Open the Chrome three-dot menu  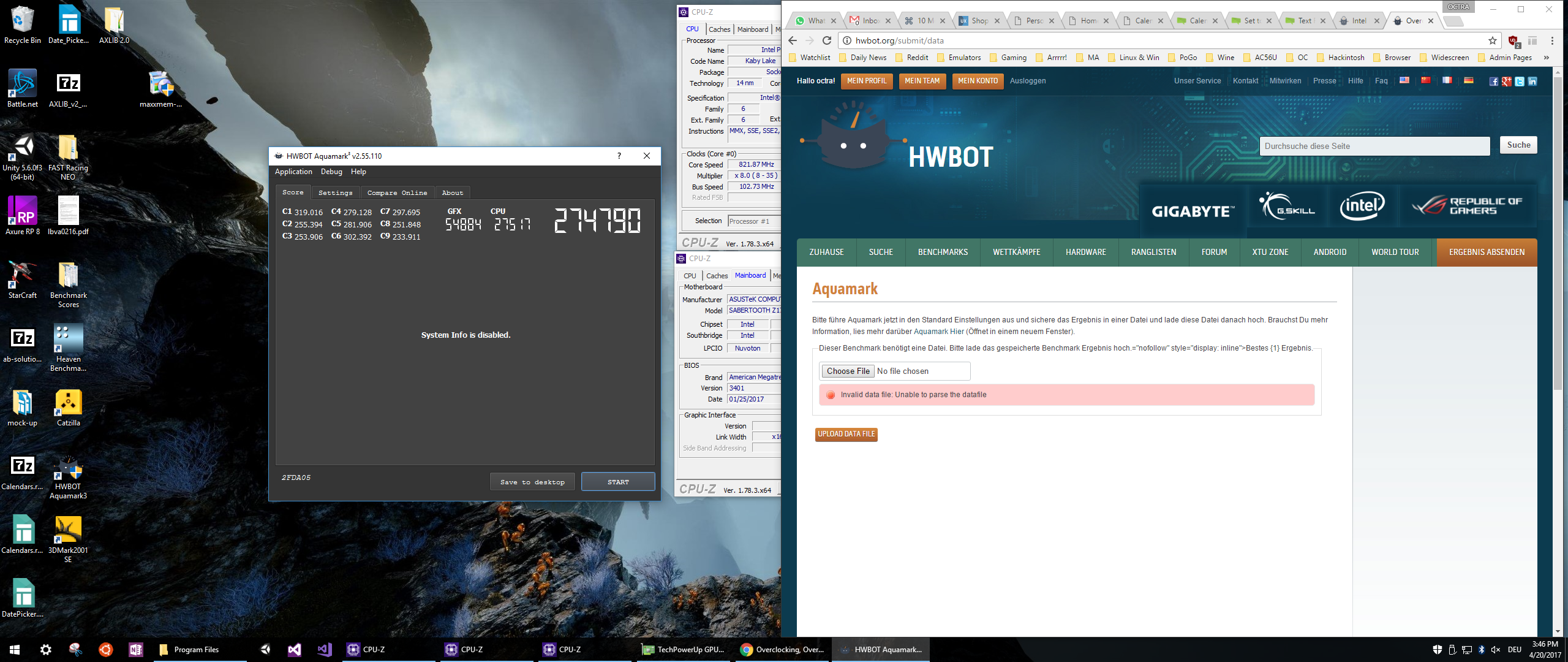[x=1552, y=40]
